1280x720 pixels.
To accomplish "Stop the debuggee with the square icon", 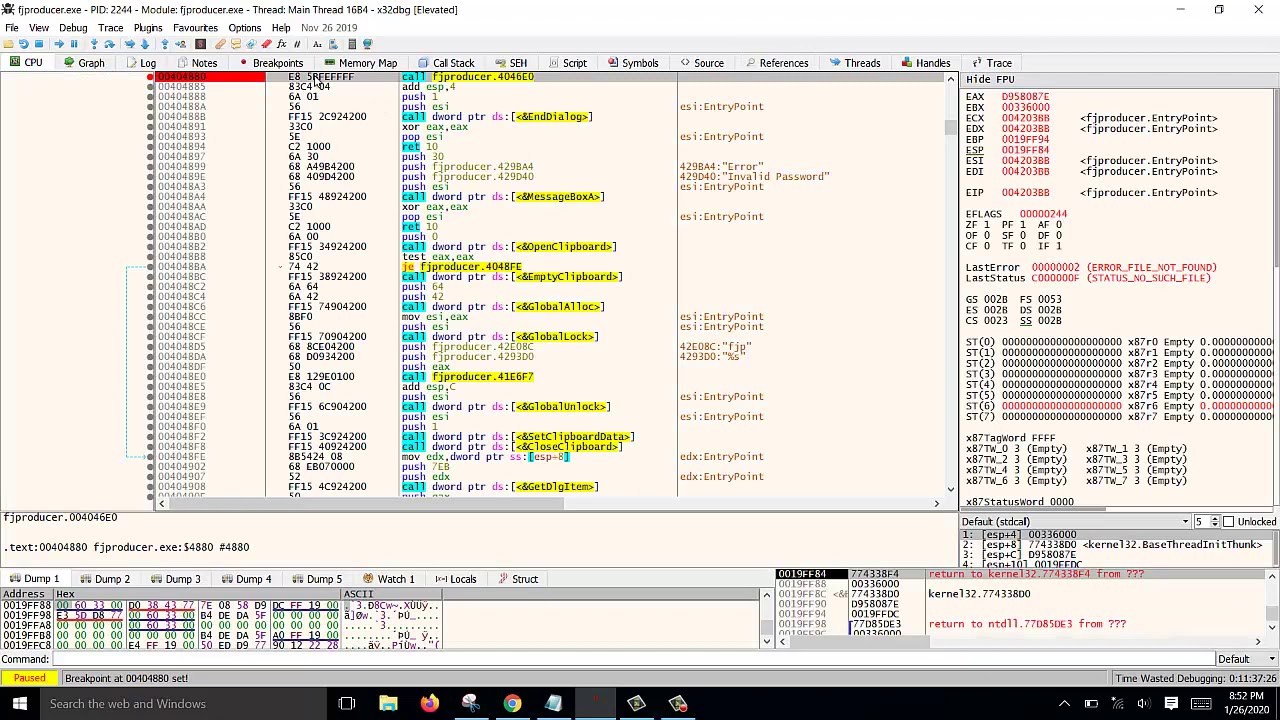I will (39, 44).
